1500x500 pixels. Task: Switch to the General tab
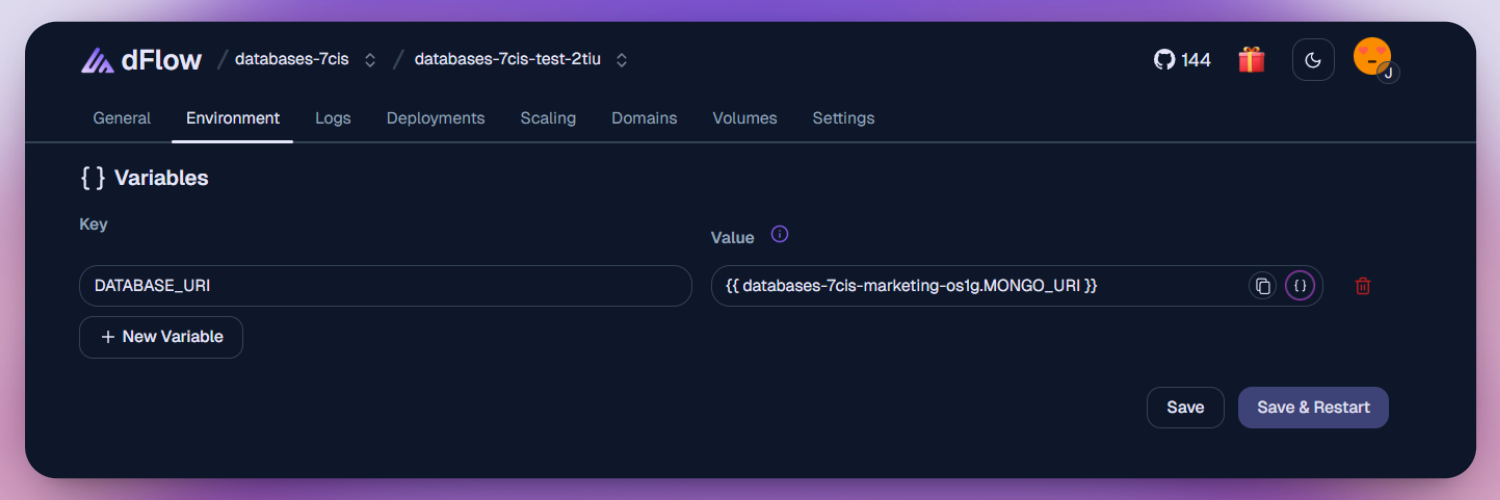point(122,118)
